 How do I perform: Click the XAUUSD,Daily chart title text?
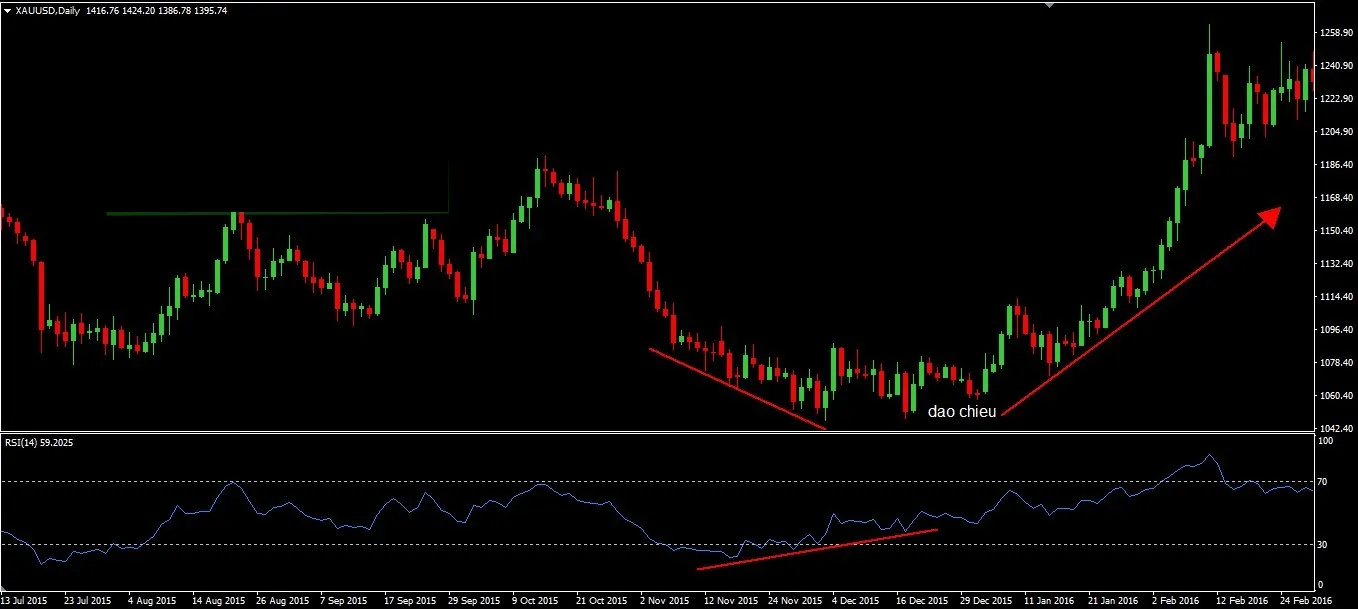[48, 9]
